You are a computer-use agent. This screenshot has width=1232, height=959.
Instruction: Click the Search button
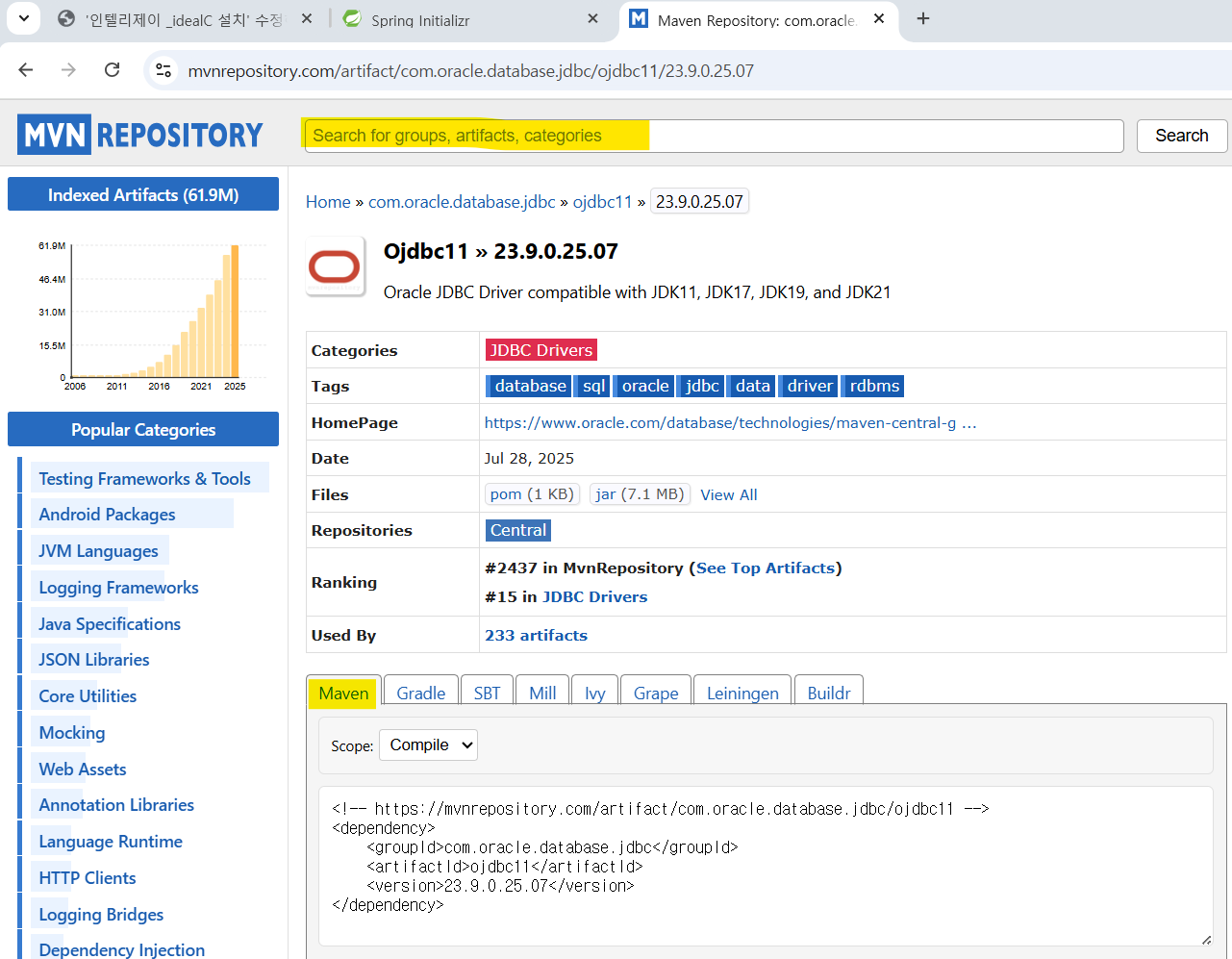(x=1182, y=136)
